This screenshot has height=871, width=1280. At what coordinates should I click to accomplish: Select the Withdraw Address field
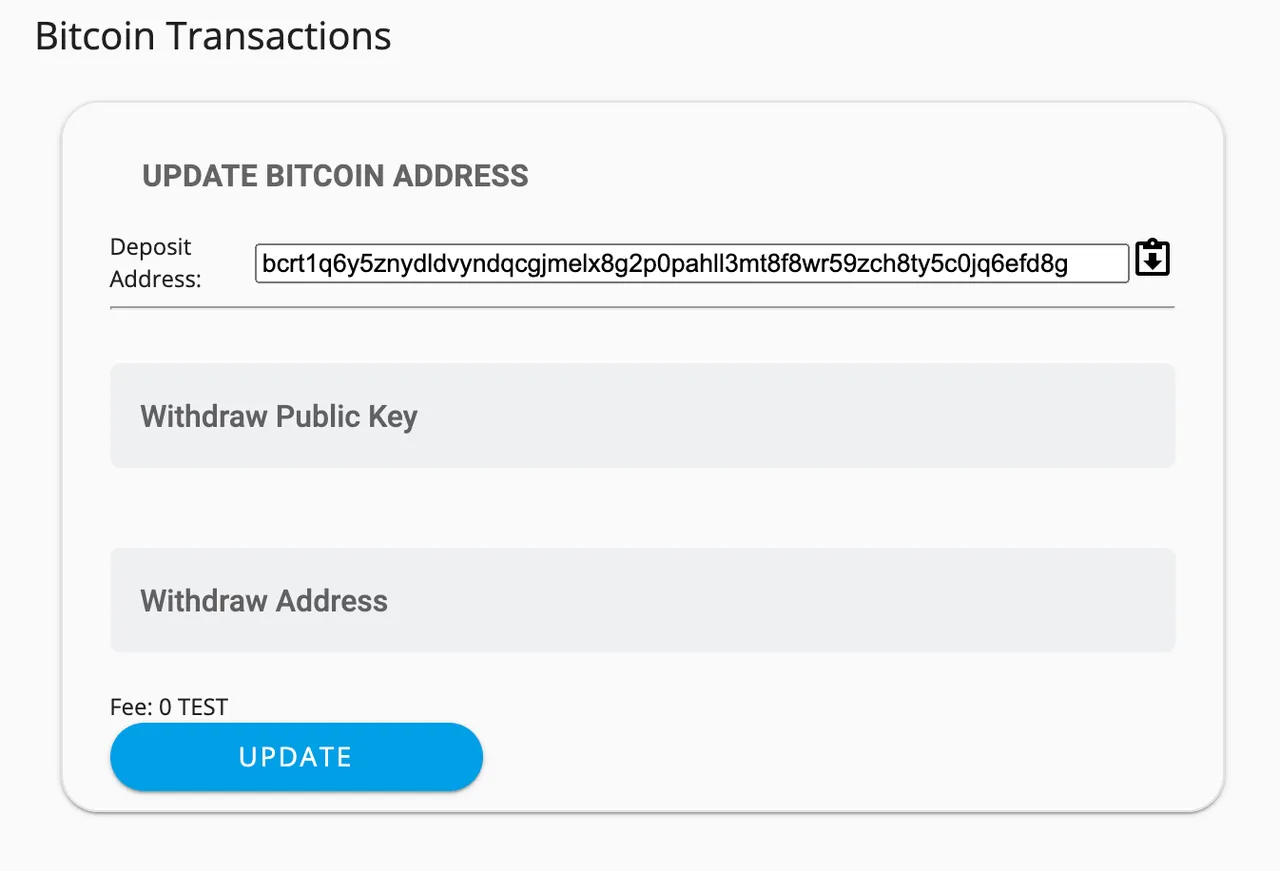(642, 600)
